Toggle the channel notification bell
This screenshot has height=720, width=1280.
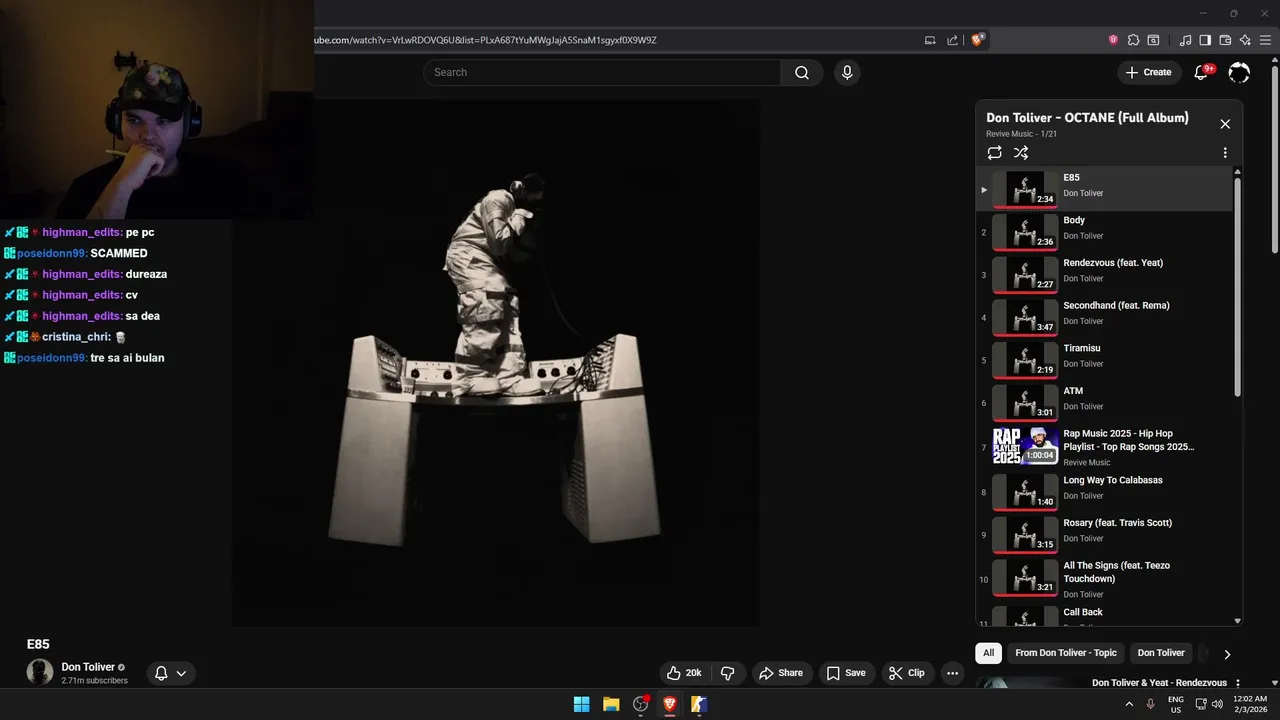(161, 673)
